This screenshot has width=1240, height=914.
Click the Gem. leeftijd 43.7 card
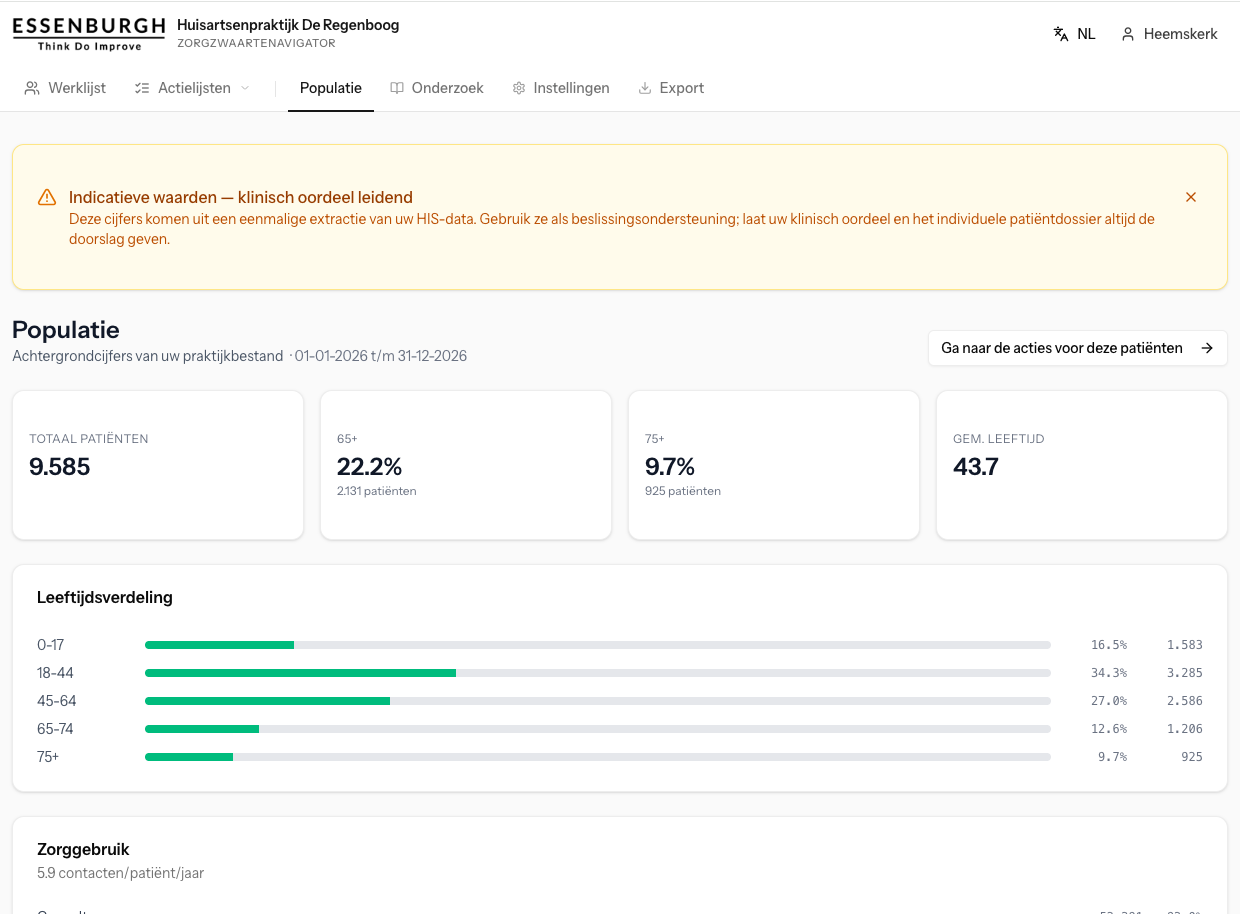[1082, 465]
